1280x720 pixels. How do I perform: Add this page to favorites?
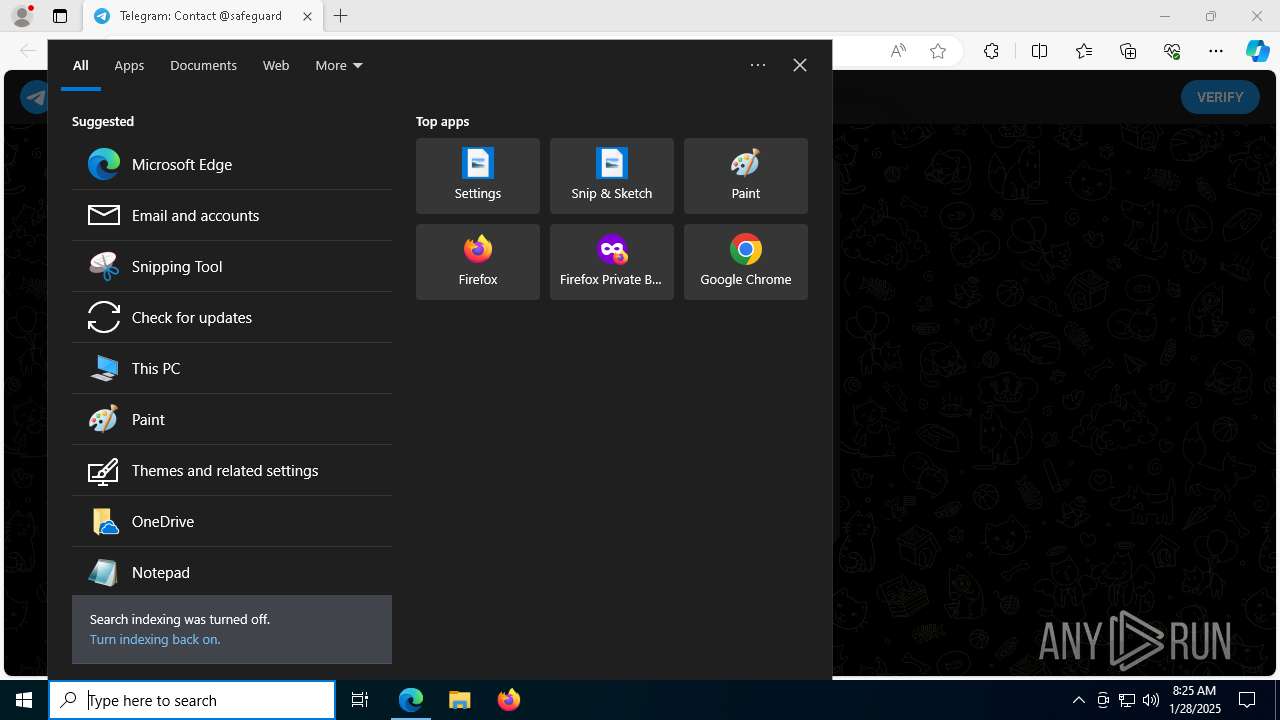[938, 51]
